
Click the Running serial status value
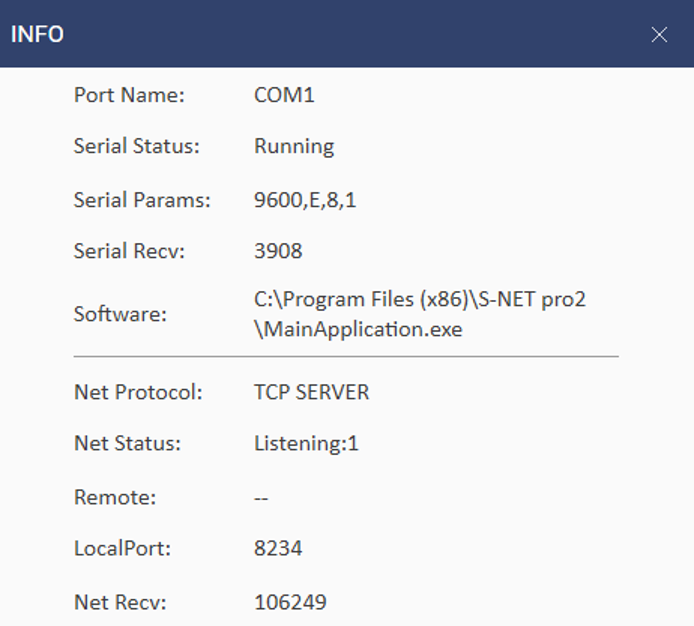click(x=294, y=147)
